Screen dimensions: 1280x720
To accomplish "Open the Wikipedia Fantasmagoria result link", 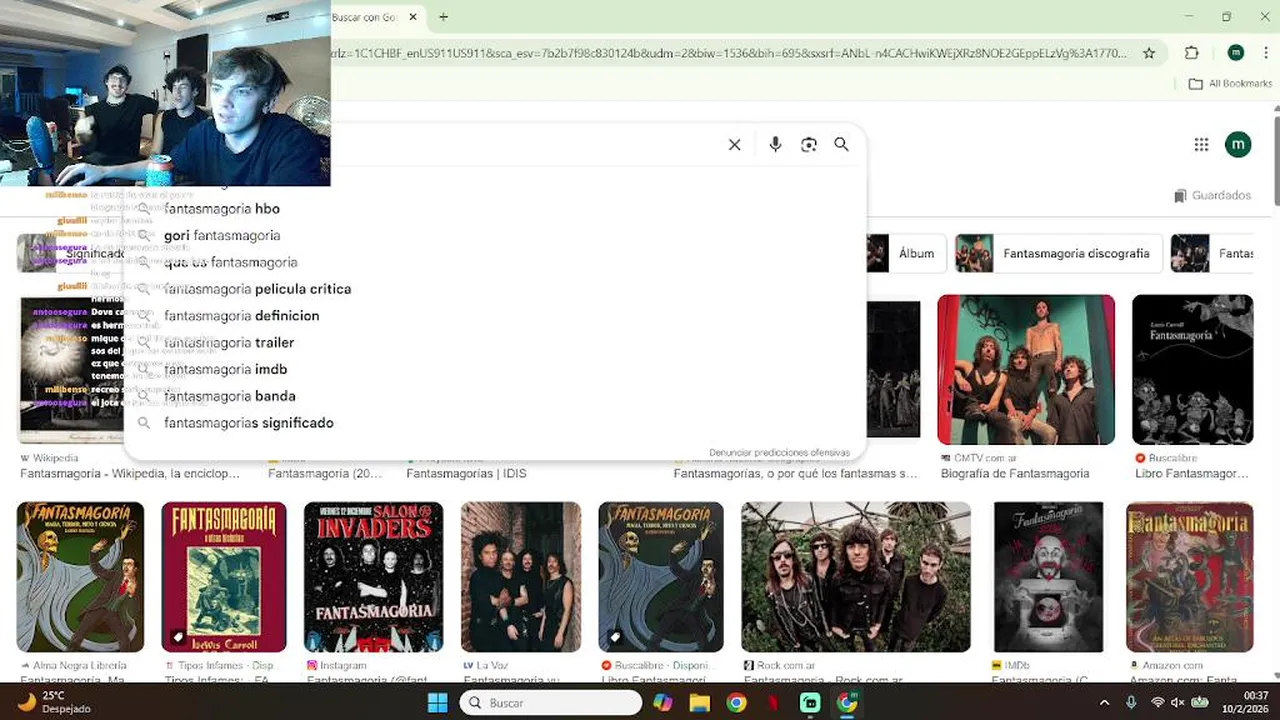I will 130,474.
